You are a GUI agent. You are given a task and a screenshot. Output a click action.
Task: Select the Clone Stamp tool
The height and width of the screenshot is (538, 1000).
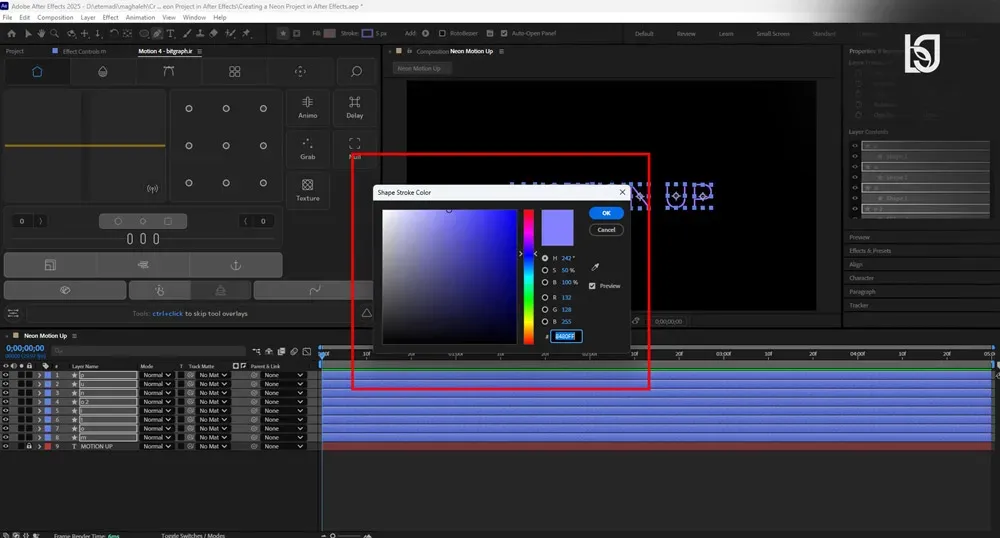200,33
